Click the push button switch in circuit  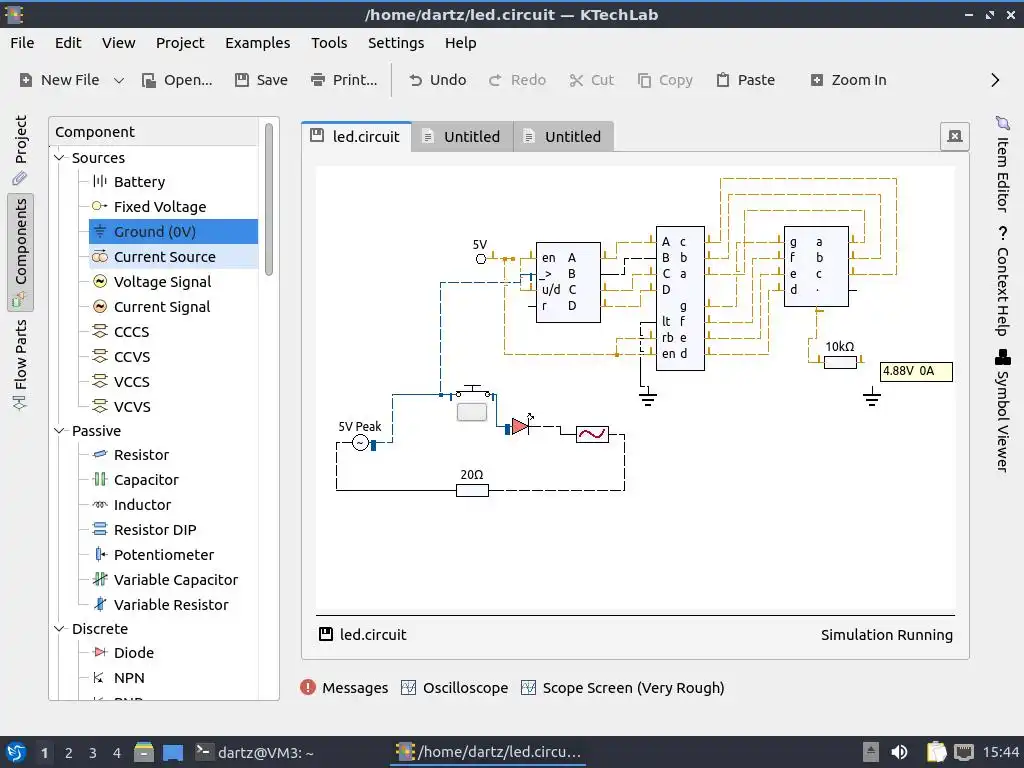[472, 404]
